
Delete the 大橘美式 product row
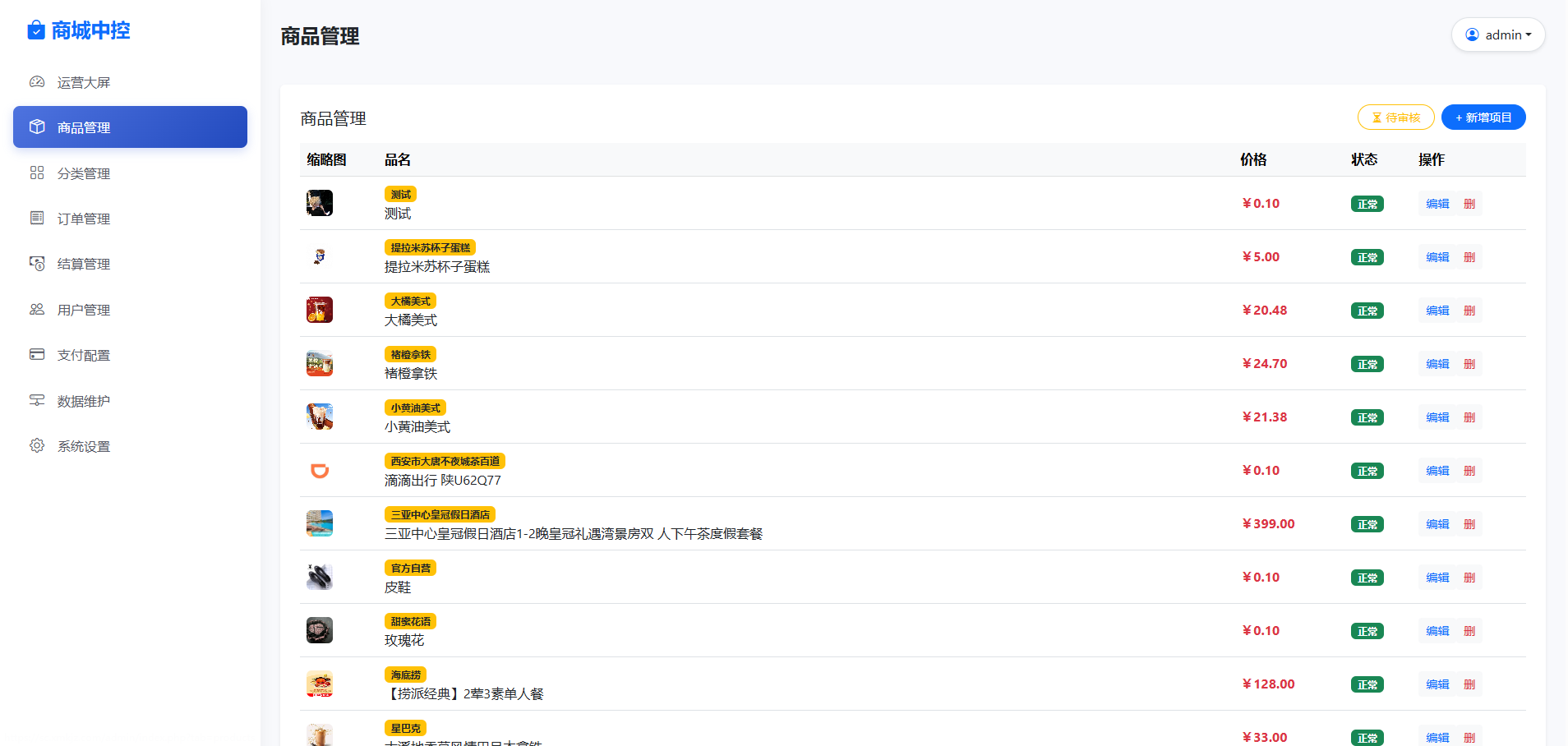[1469, 311]
